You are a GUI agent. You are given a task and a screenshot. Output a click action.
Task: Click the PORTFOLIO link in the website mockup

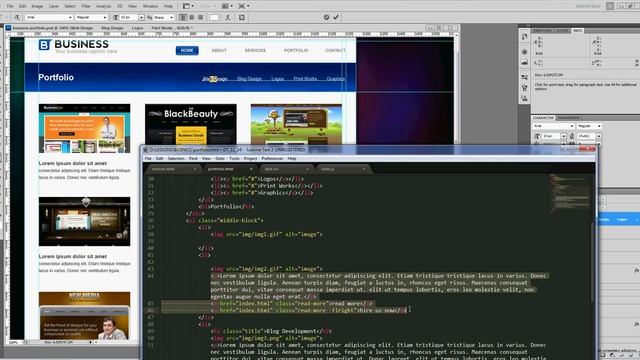click(296, 50)
